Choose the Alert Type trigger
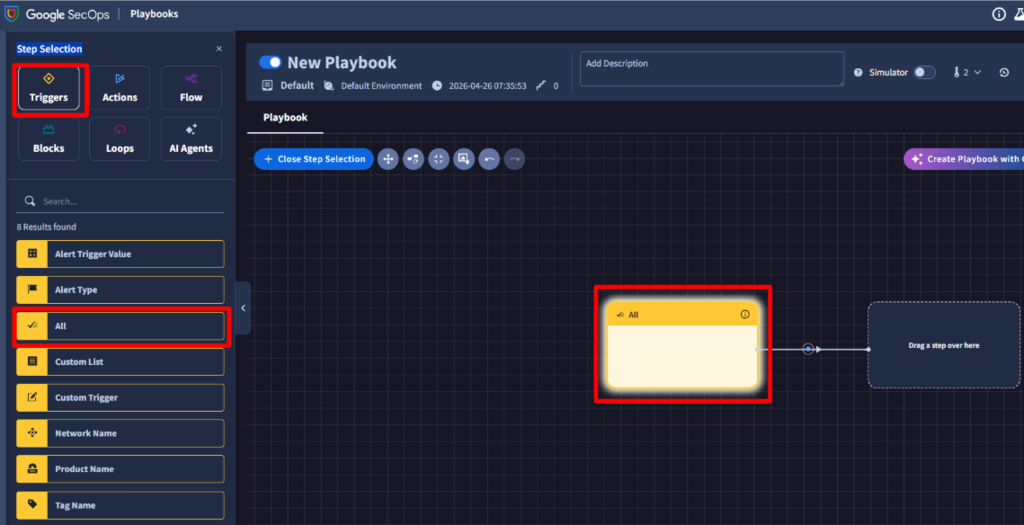Viewport: 1024px width, 525px height. [120, 290]
